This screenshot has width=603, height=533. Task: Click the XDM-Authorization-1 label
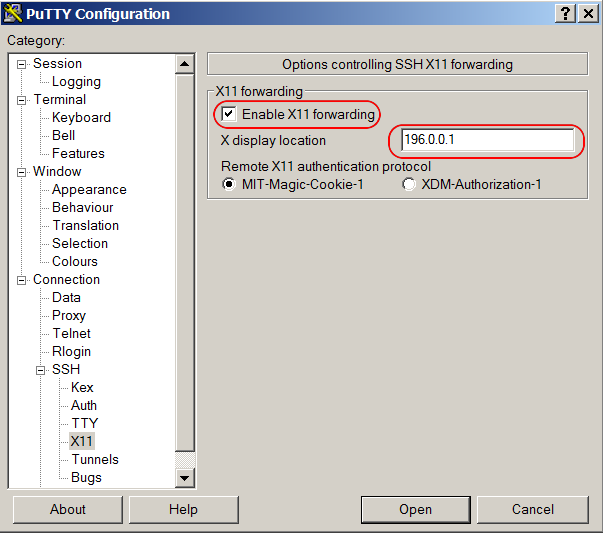click(x=481, y=185)
